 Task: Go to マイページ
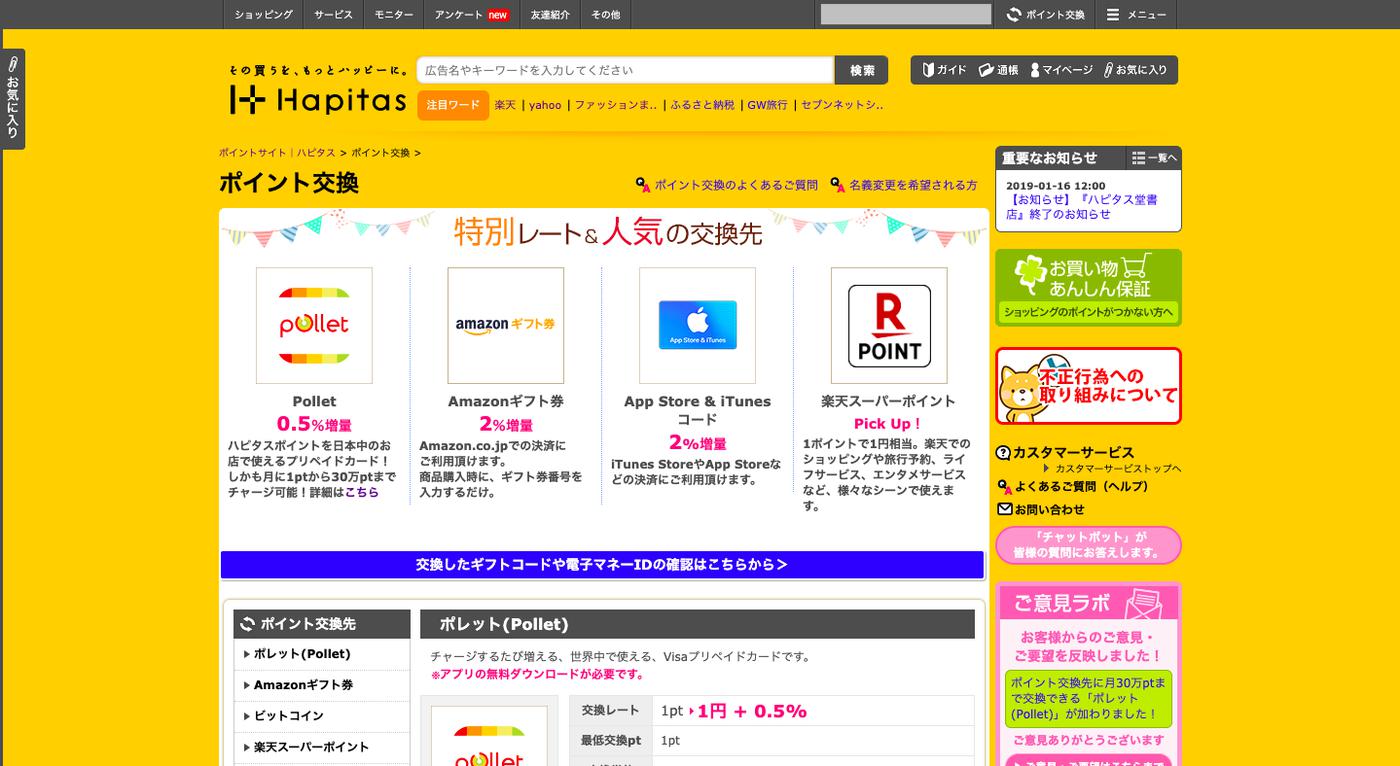click(x=1060, y=70)
